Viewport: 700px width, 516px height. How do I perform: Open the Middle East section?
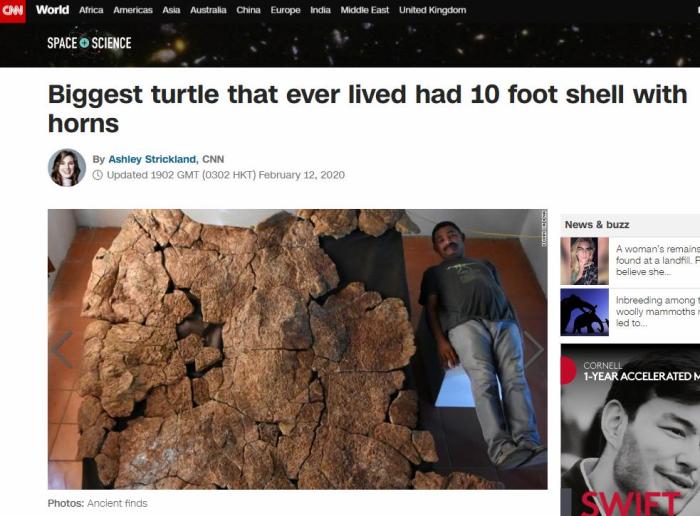pos(365,10)
